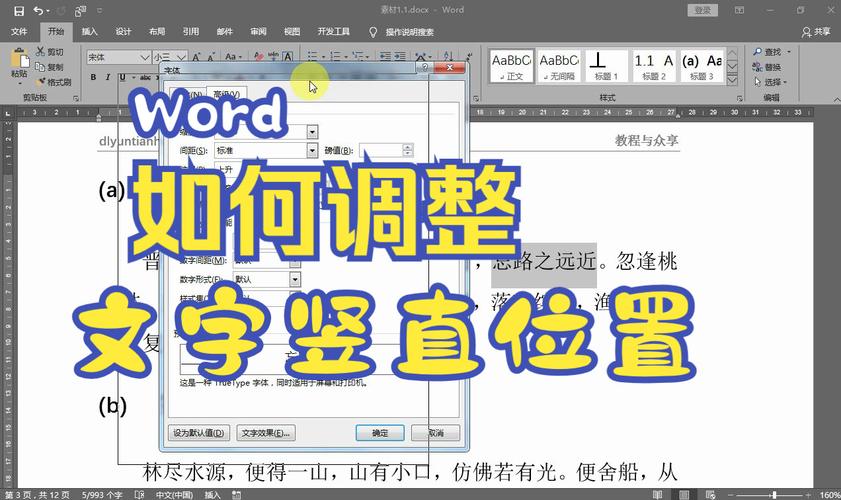The image size is (841, 500).
Task: Click 文字效果 text effects button
Action: 265,433
